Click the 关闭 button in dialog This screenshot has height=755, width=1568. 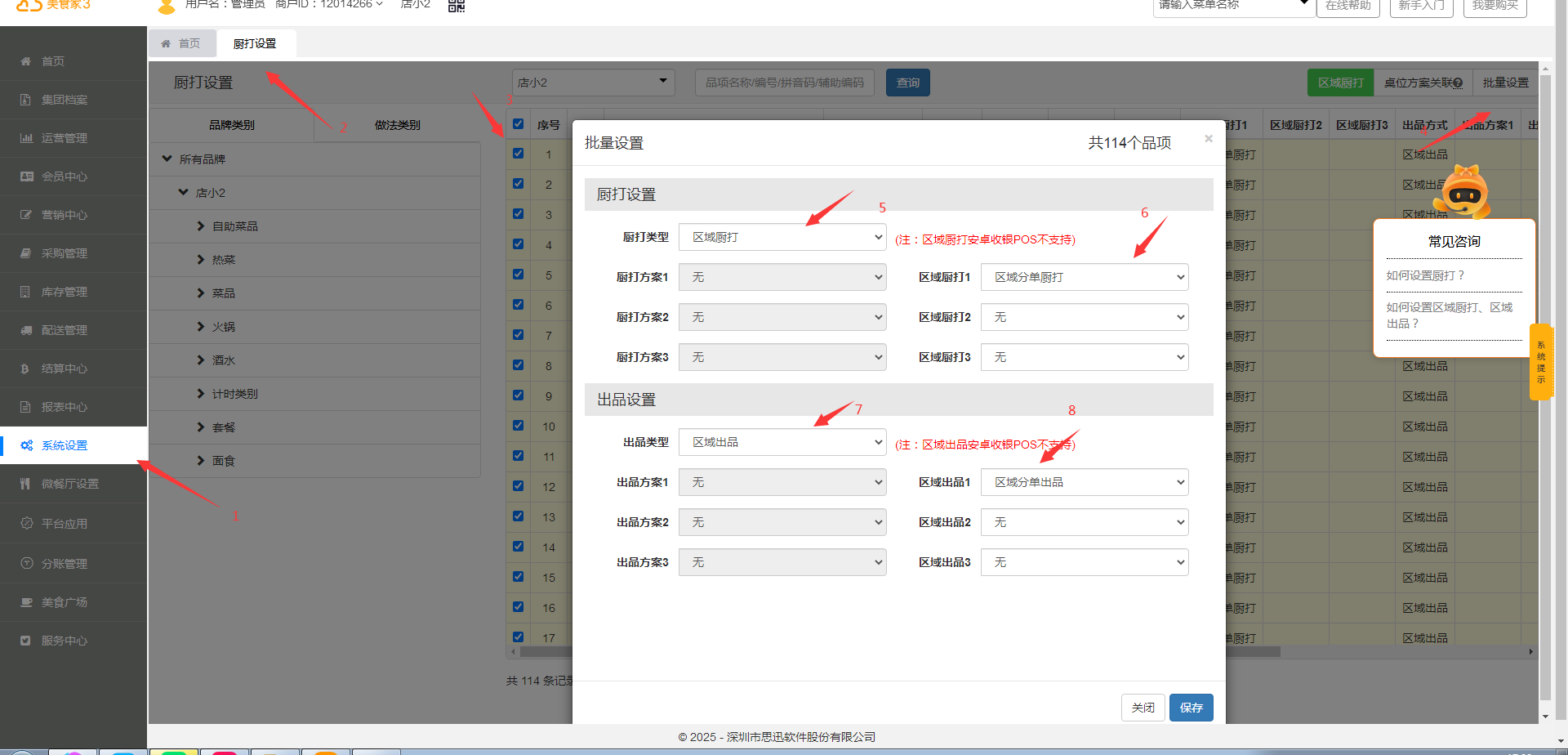(1143, 708)
